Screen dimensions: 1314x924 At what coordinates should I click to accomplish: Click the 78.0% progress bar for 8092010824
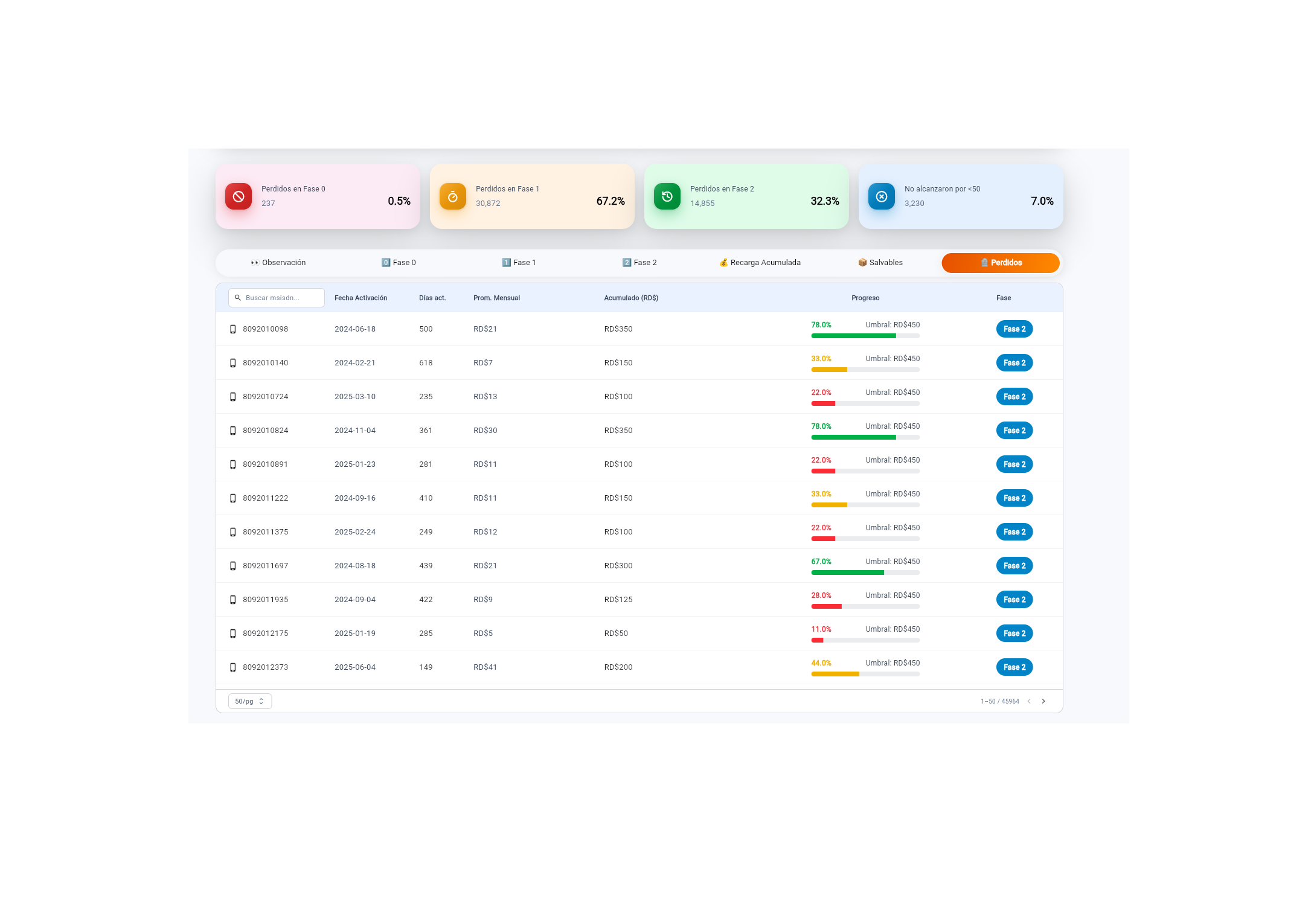point(865,437)
